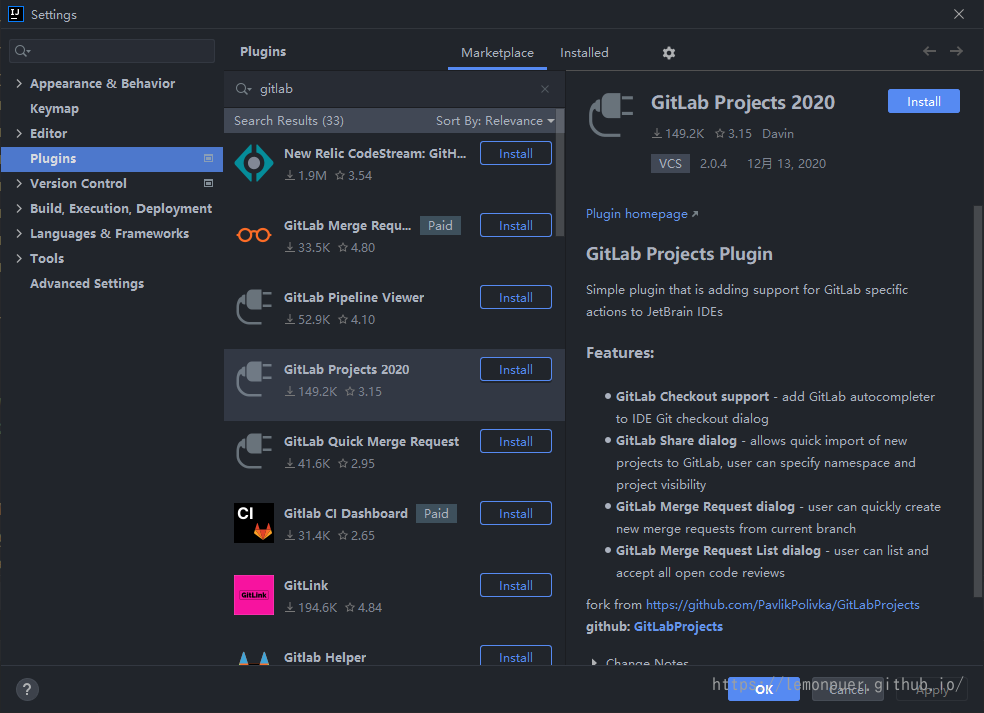Install the GitLink plugin
This screenshot has width=984, height=713.
pos(516,586)
